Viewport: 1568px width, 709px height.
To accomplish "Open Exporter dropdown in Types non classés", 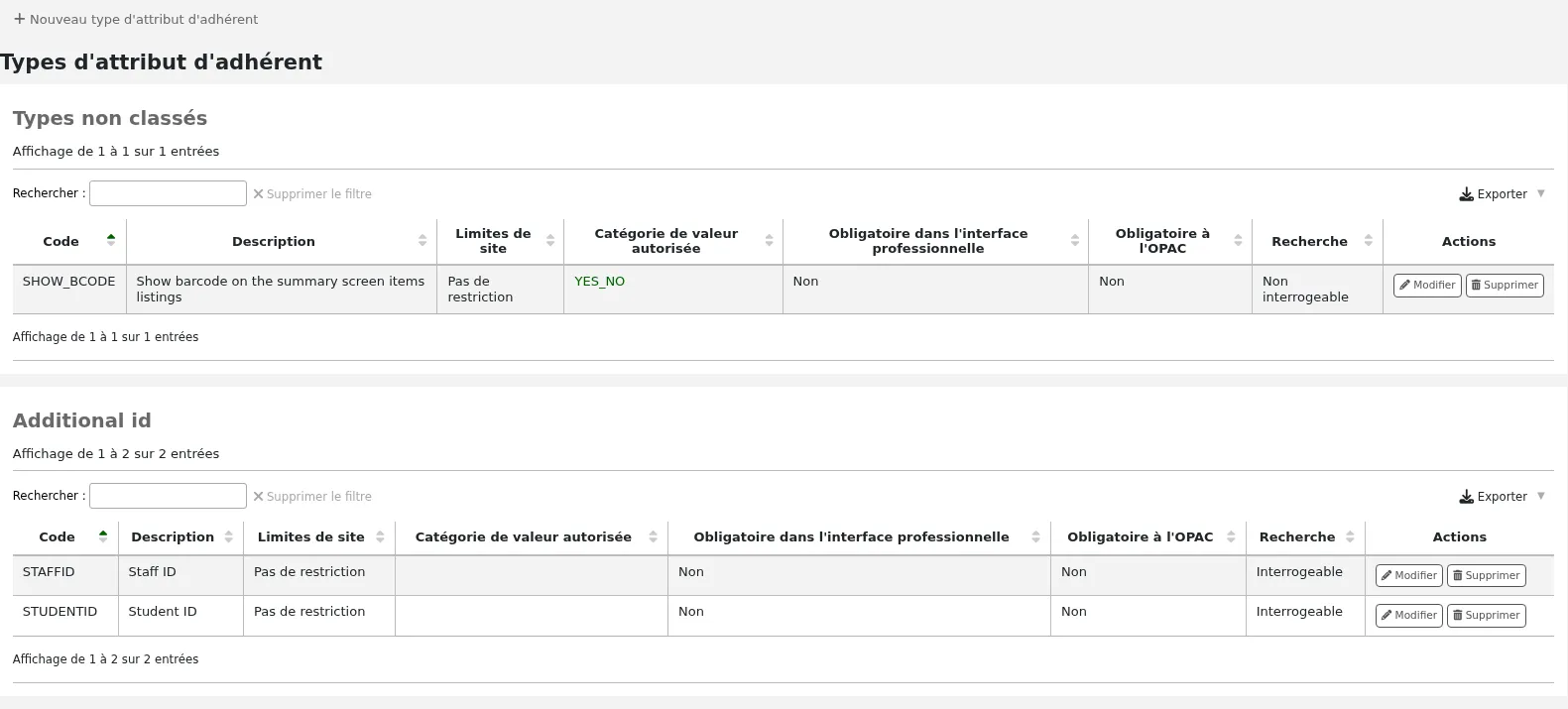I will pos(1502,194).
